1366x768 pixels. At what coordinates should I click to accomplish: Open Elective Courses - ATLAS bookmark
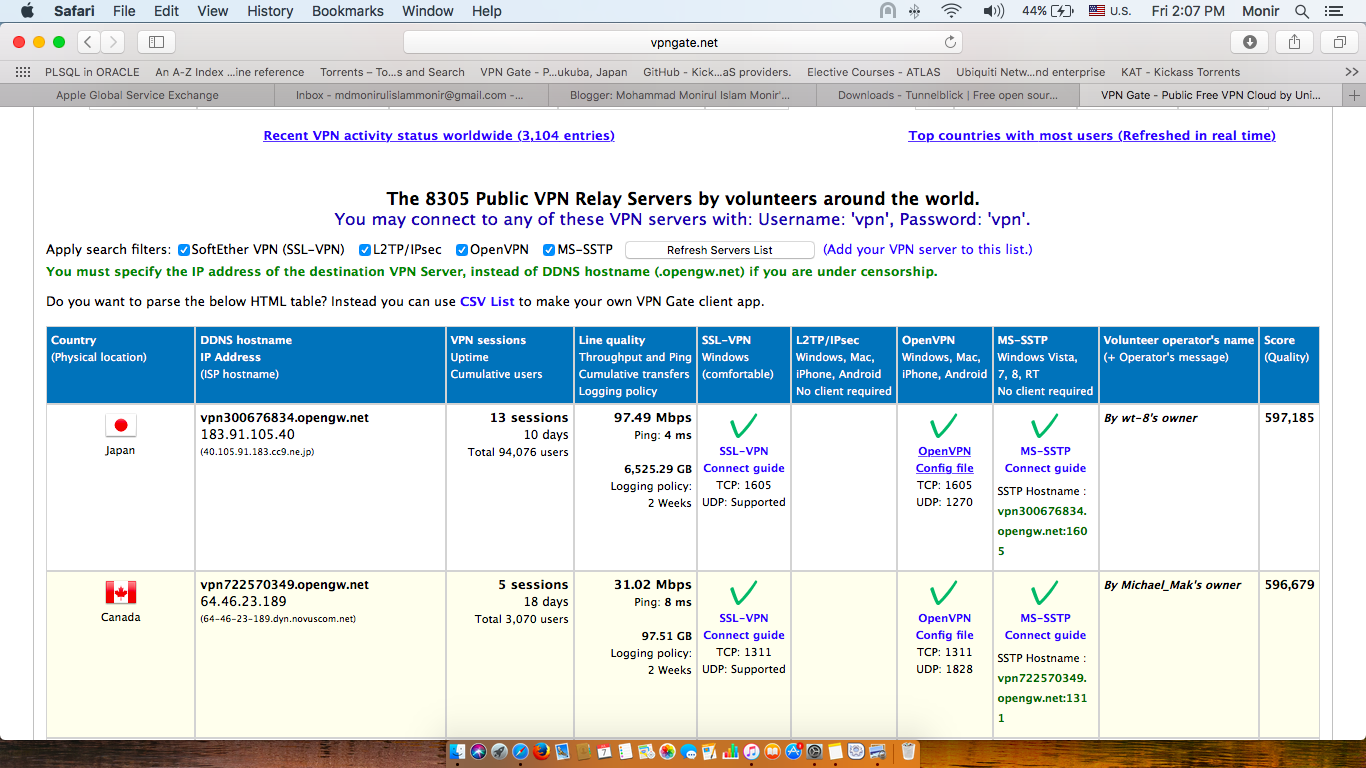(x=874, y=72)
